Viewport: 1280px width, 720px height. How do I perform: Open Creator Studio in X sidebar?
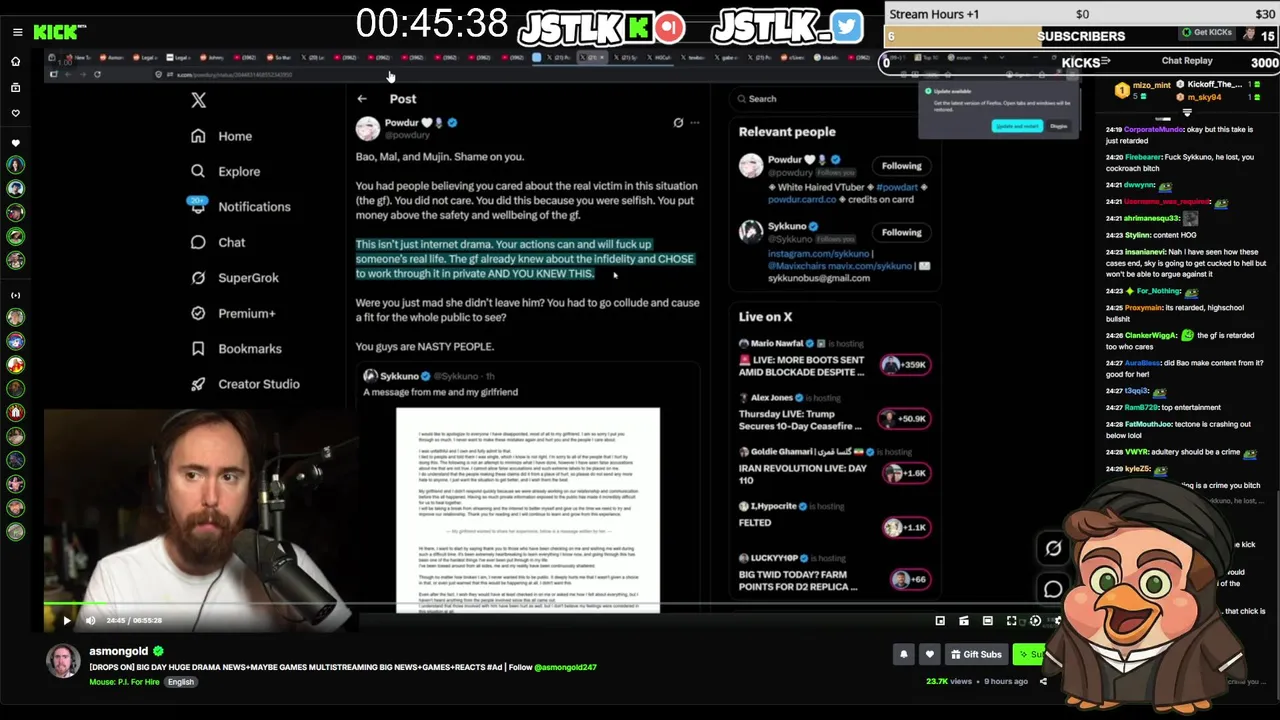(x=245, y=384)
